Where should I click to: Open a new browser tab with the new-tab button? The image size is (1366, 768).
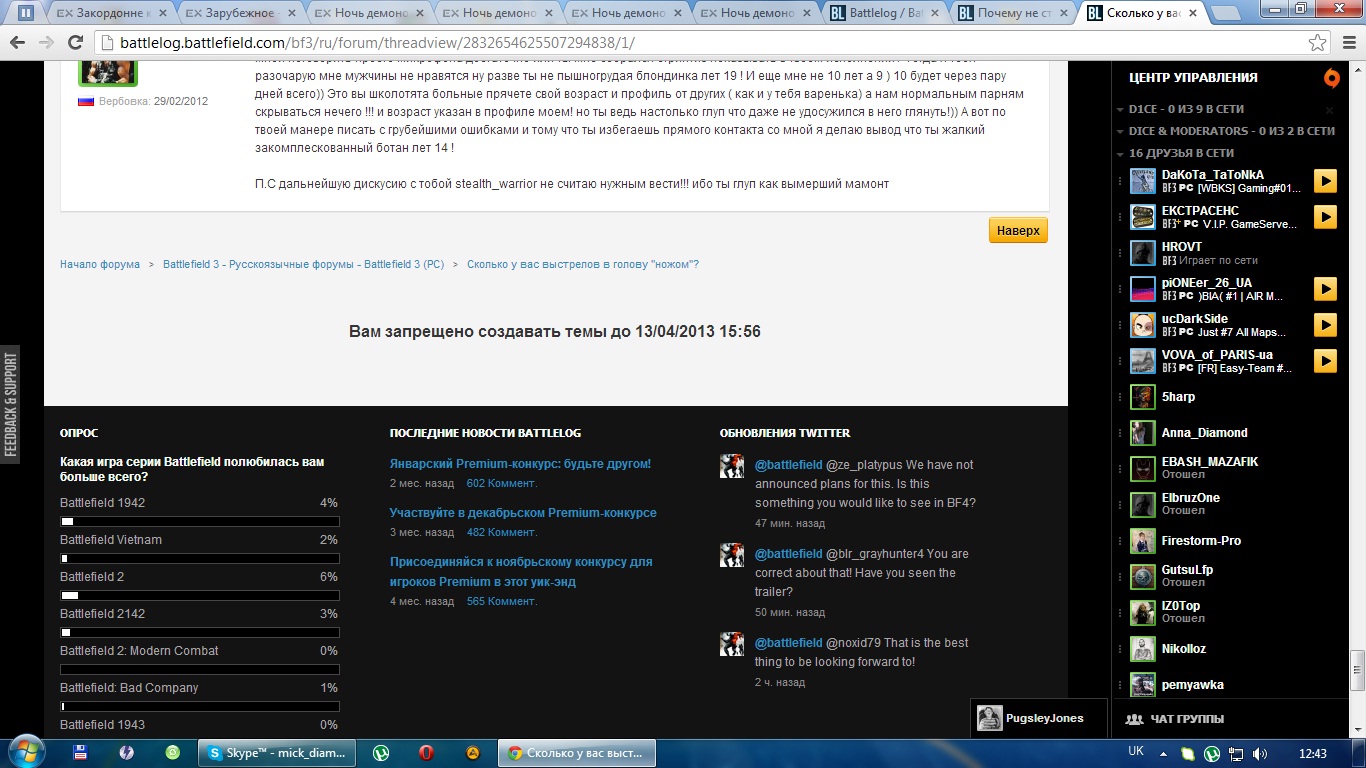point(1226,13)
